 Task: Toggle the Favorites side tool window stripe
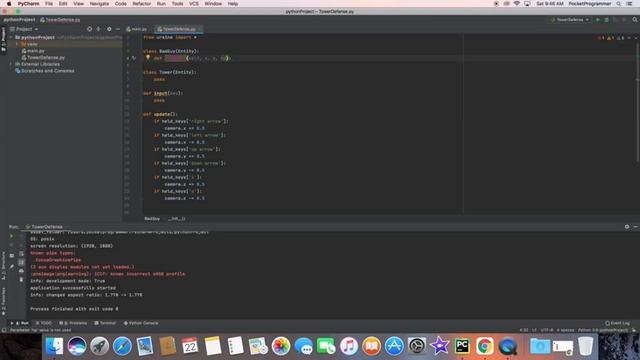point(3,301)
